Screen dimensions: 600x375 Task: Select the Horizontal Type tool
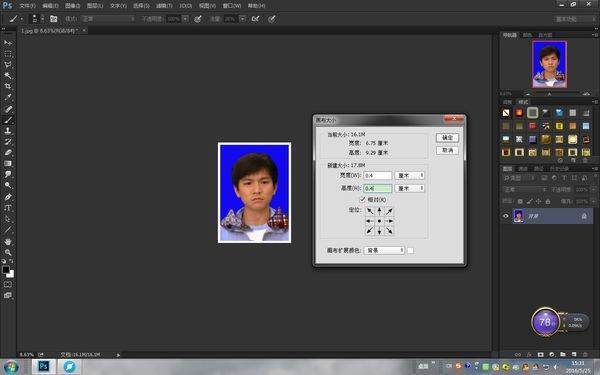click(x=8, y=208)
